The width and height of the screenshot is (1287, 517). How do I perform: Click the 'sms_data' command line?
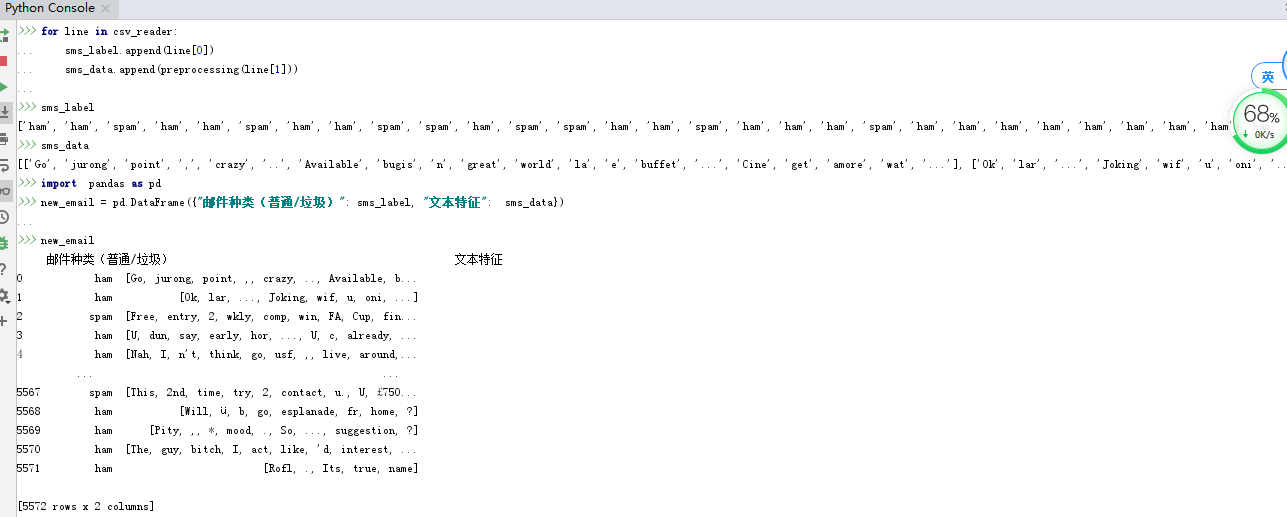point(65,145)
